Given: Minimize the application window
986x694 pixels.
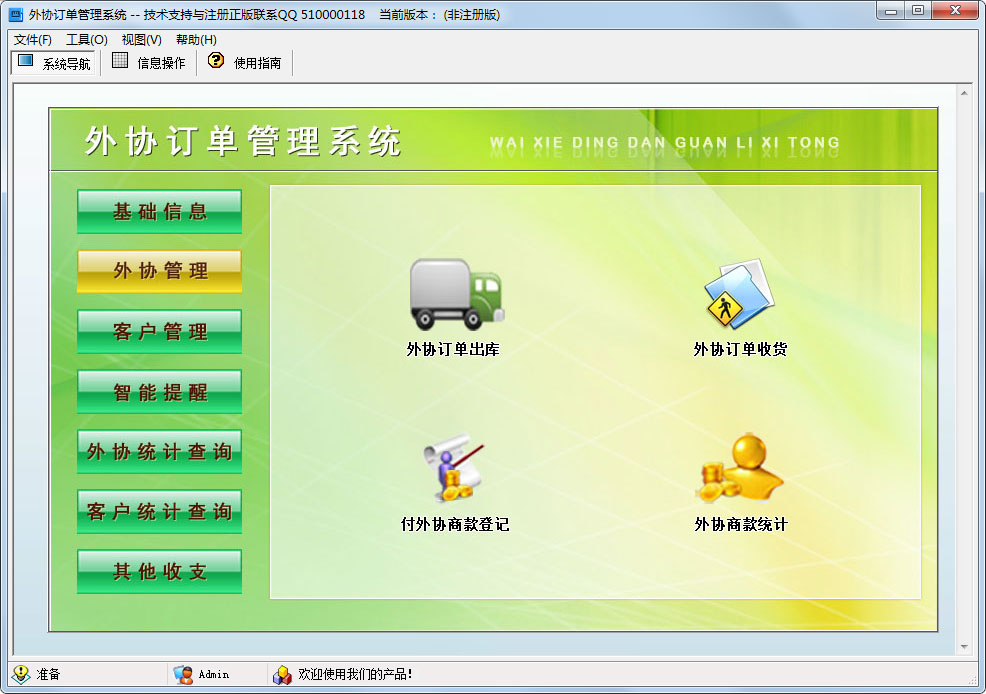Looking at the screenshot, I should click(890, 11).
